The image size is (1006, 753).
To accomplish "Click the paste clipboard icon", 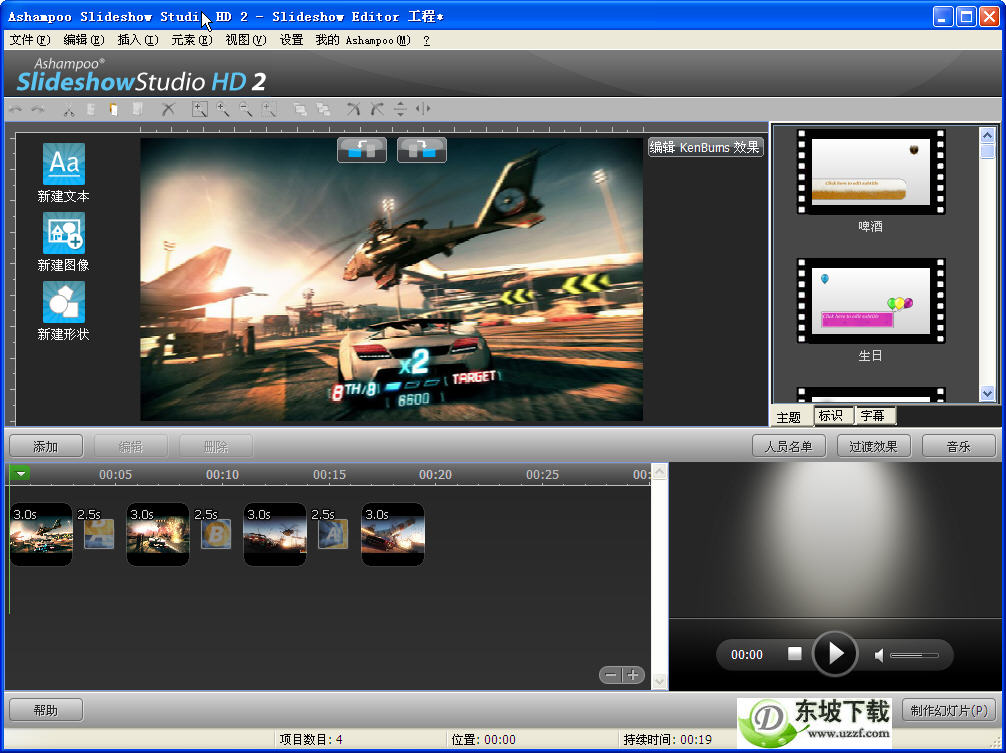I will (x=114, y=110).
